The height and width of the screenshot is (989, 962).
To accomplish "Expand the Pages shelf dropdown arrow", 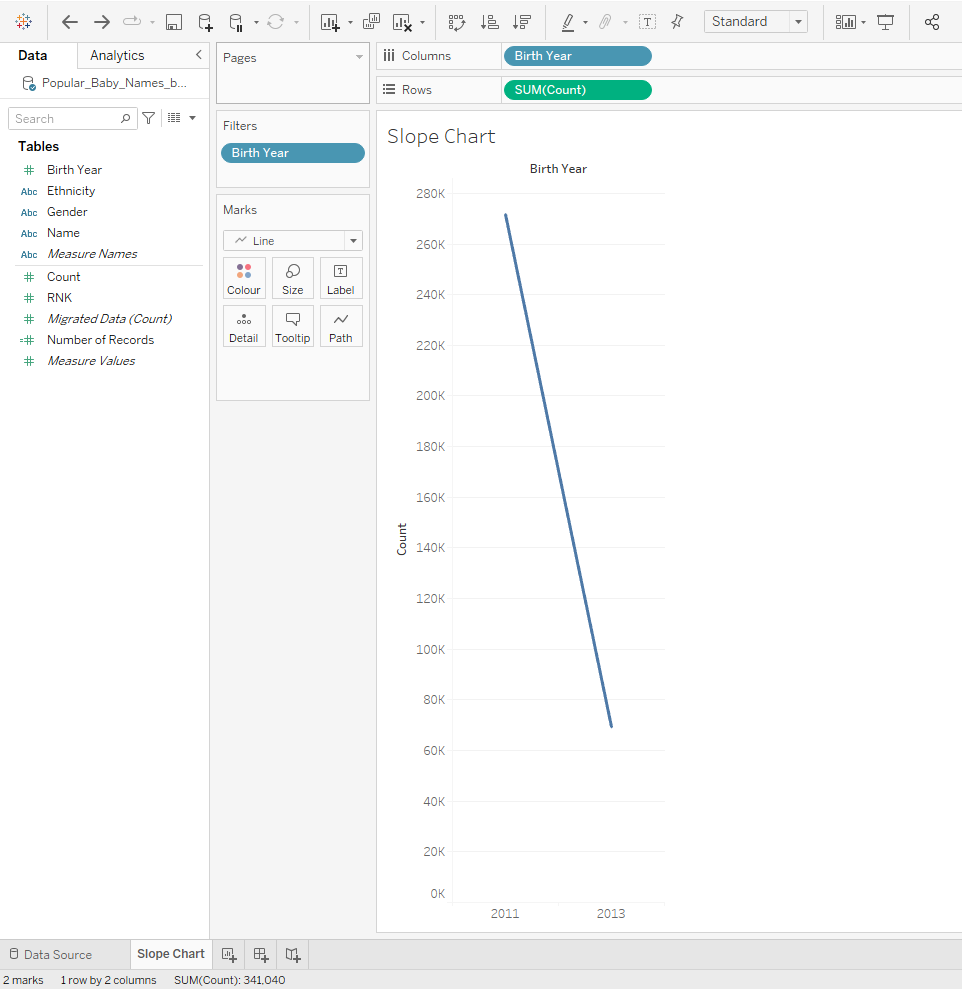I will click(x=359, y=58).
